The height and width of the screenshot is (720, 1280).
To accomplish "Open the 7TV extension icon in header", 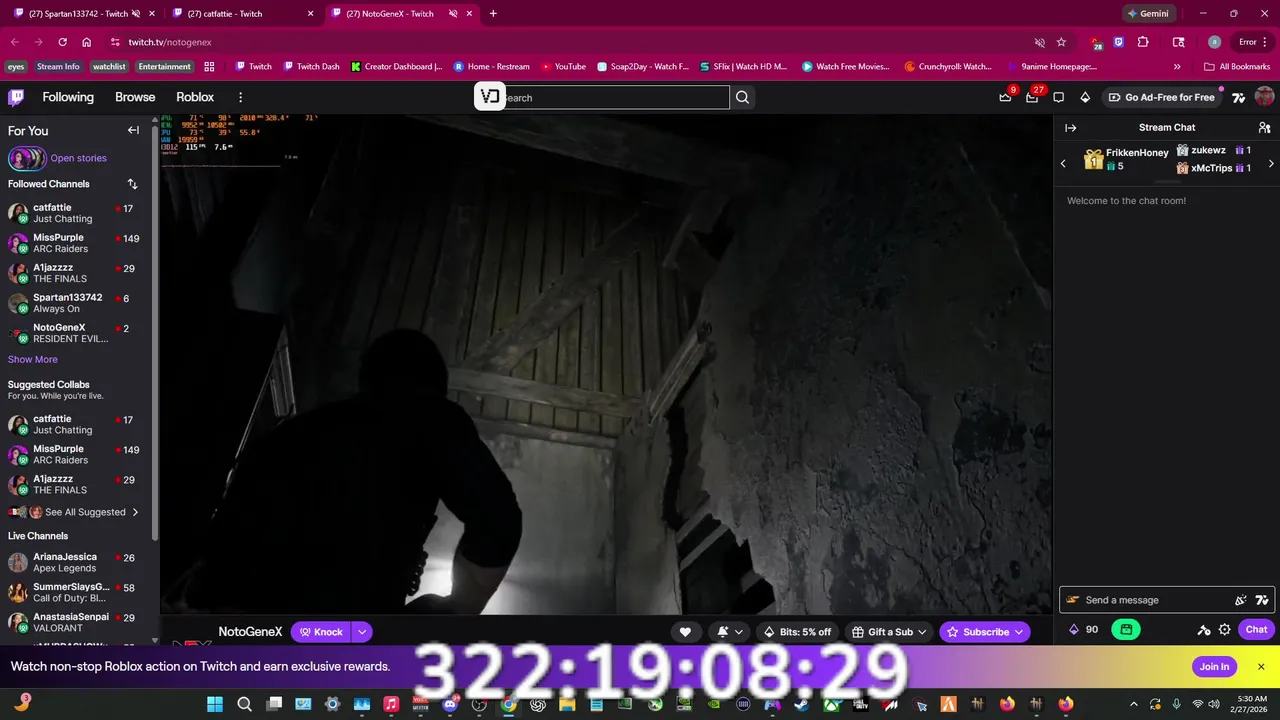I will (1238, 97).
